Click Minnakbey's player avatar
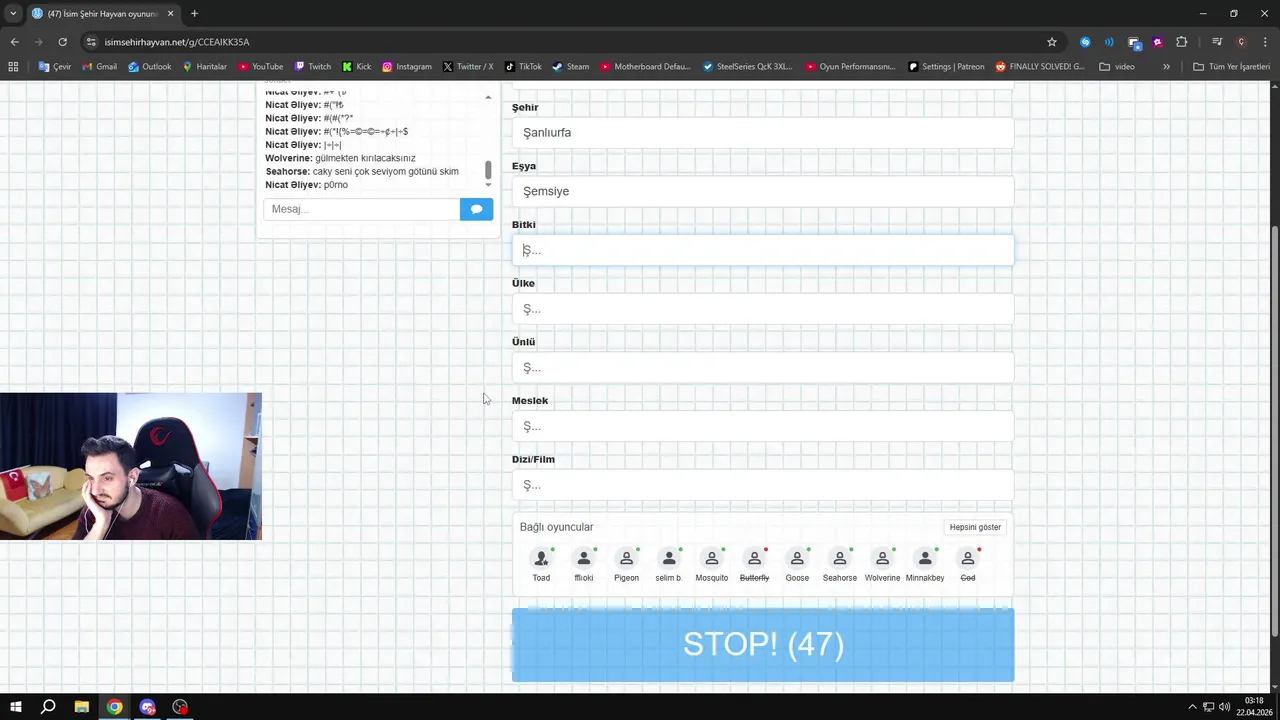The image size is (1280, 720). coord(925,559)
